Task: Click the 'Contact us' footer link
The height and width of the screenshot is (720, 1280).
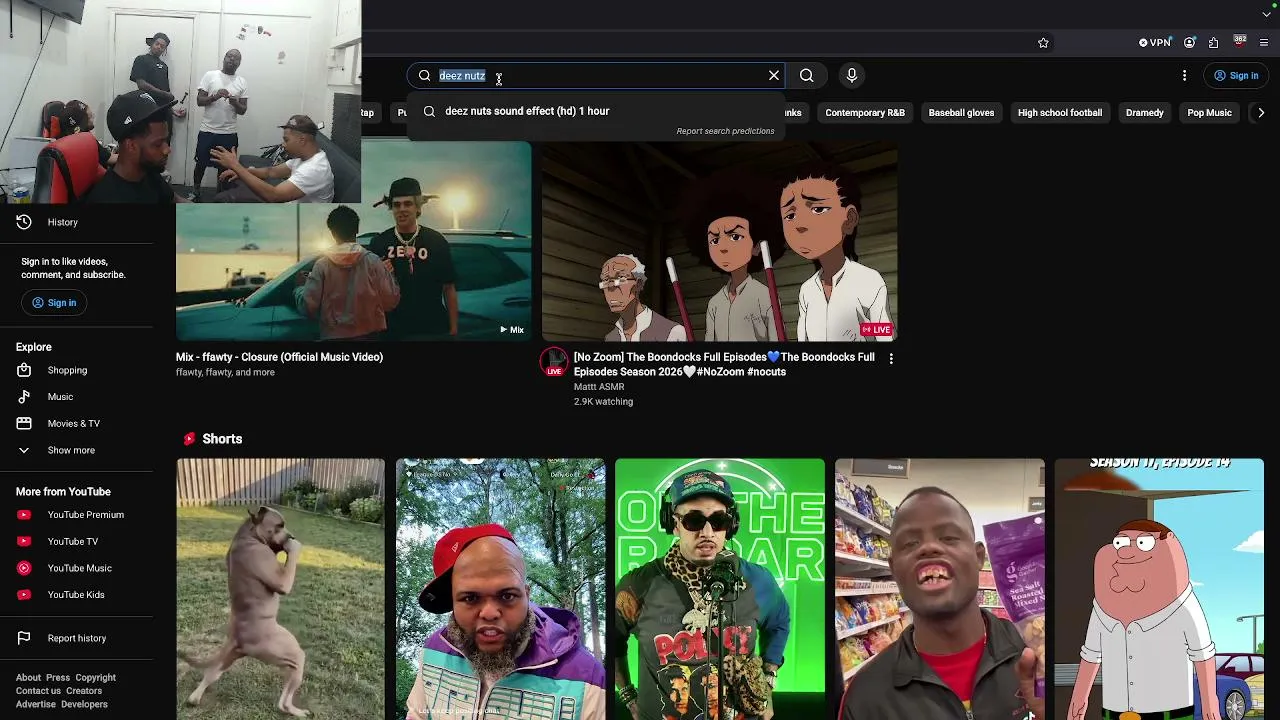Action: tap(38, 691)
